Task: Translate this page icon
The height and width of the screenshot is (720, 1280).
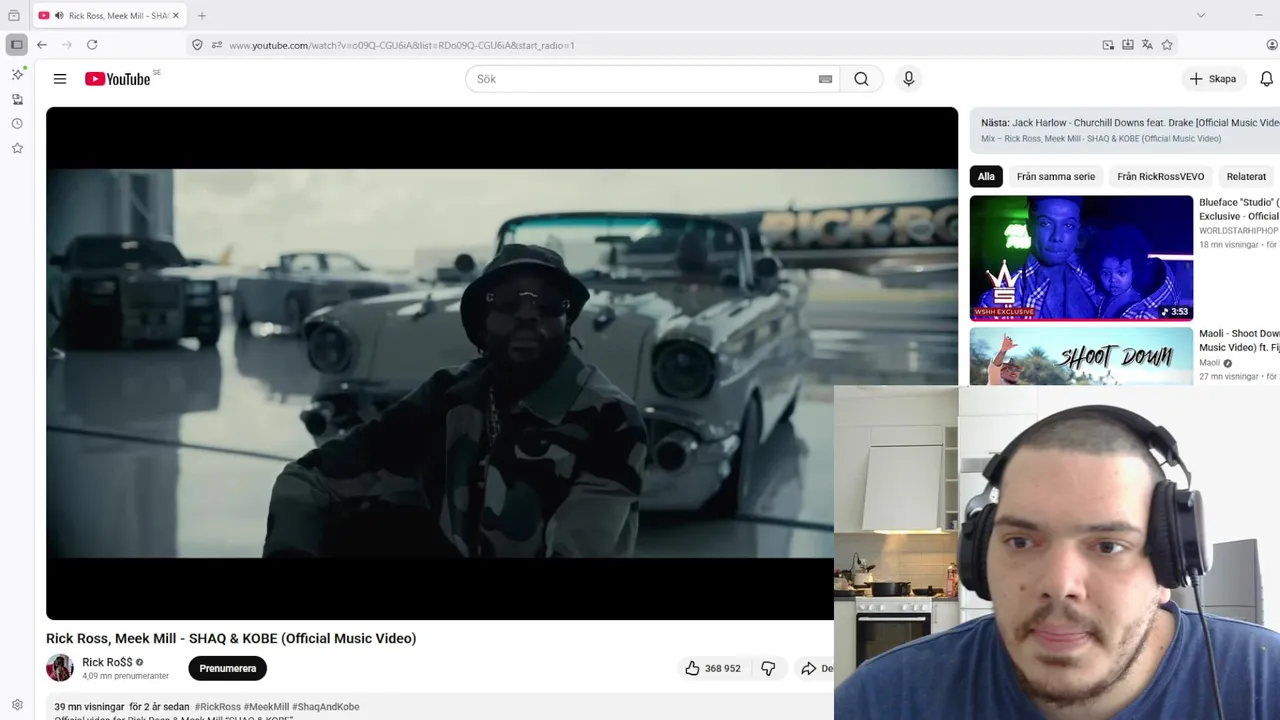Action: [1147, 45]
